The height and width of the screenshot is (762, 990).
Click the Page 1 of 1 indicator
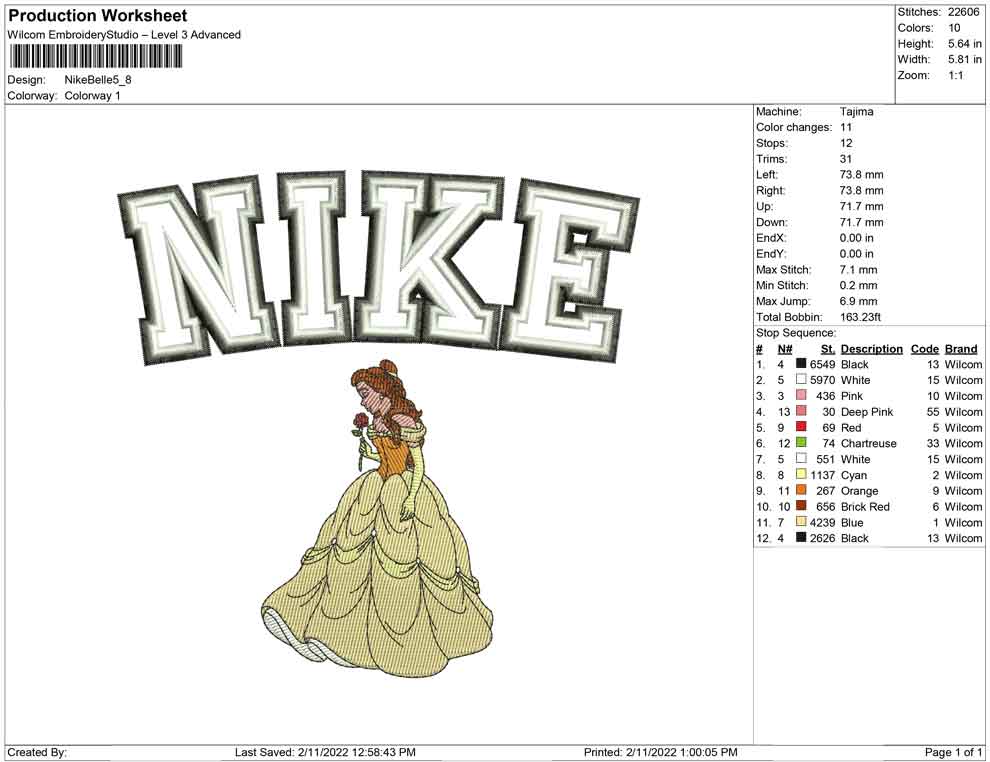pyautogui.click(x=953, y=752)
